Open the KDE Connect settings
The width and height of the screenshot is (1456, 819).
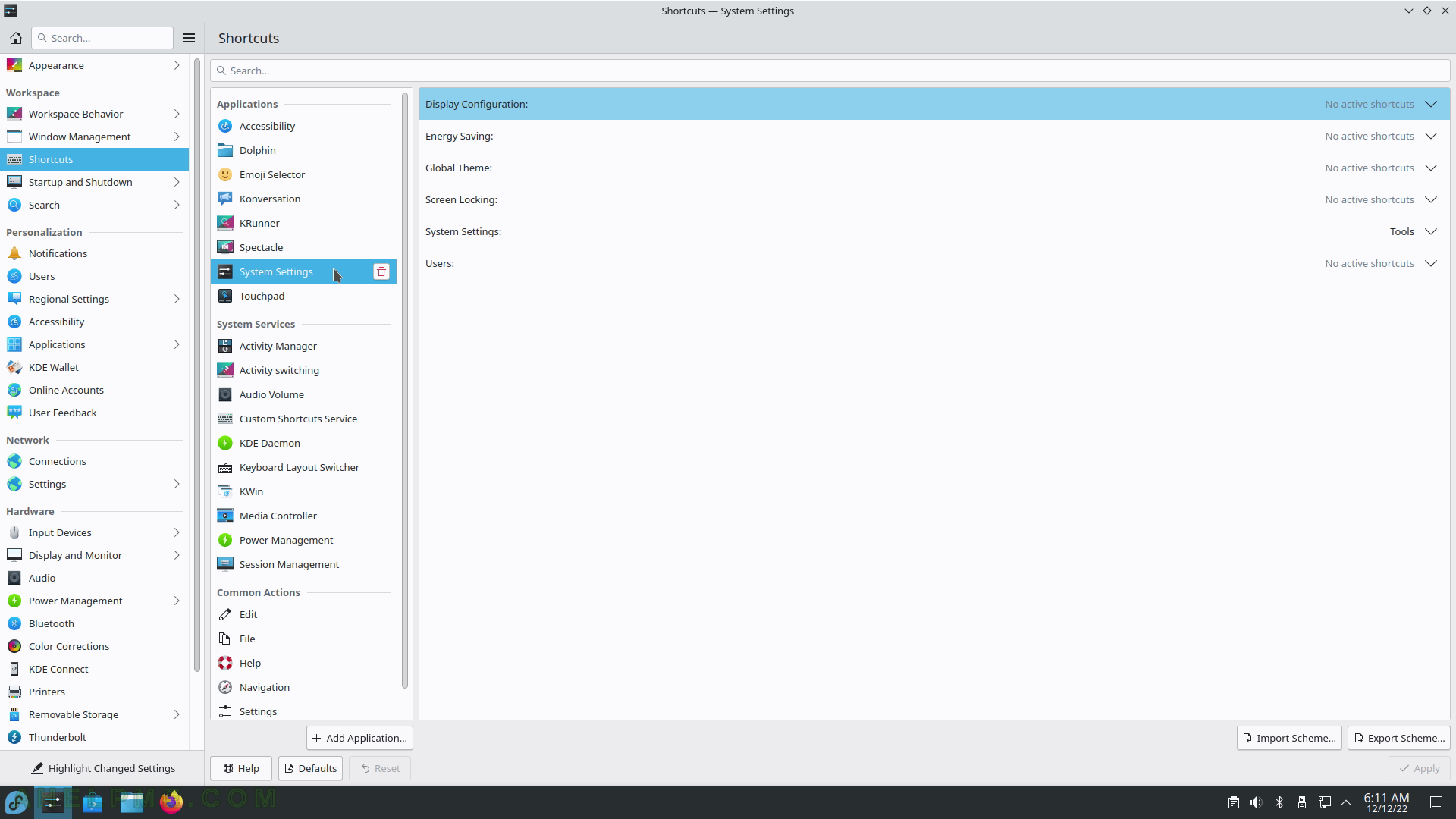tap(94, 669)
